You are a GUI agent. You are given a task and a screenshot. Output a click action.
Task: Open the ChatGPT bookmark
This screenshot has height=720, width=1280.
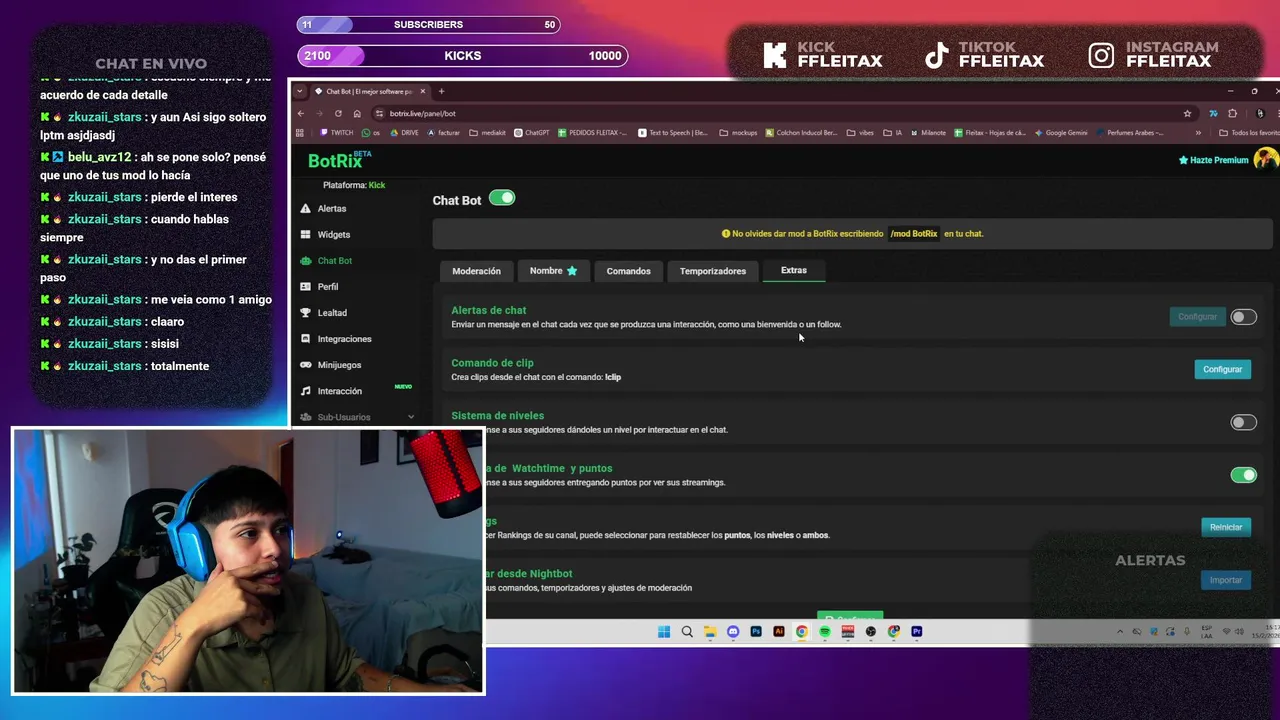pyautogui.click(x=531, y=132)
